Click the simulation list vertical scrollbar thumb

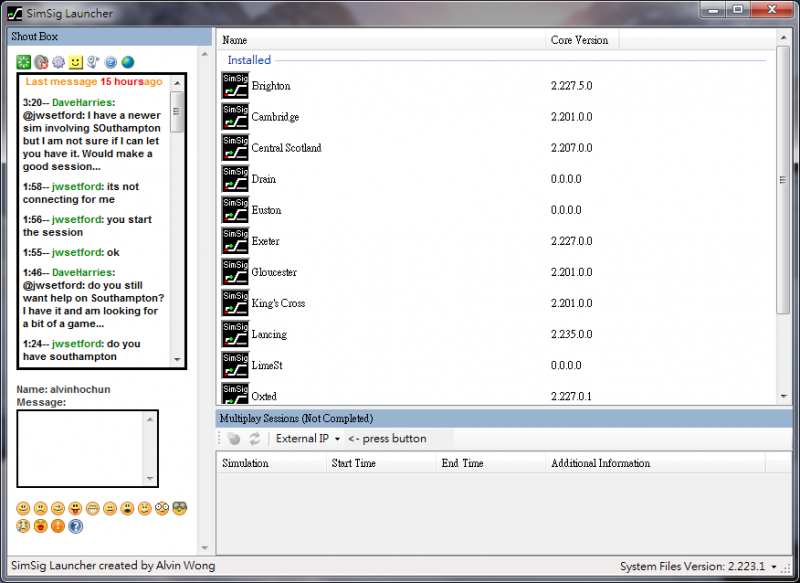tap(783, 180)
